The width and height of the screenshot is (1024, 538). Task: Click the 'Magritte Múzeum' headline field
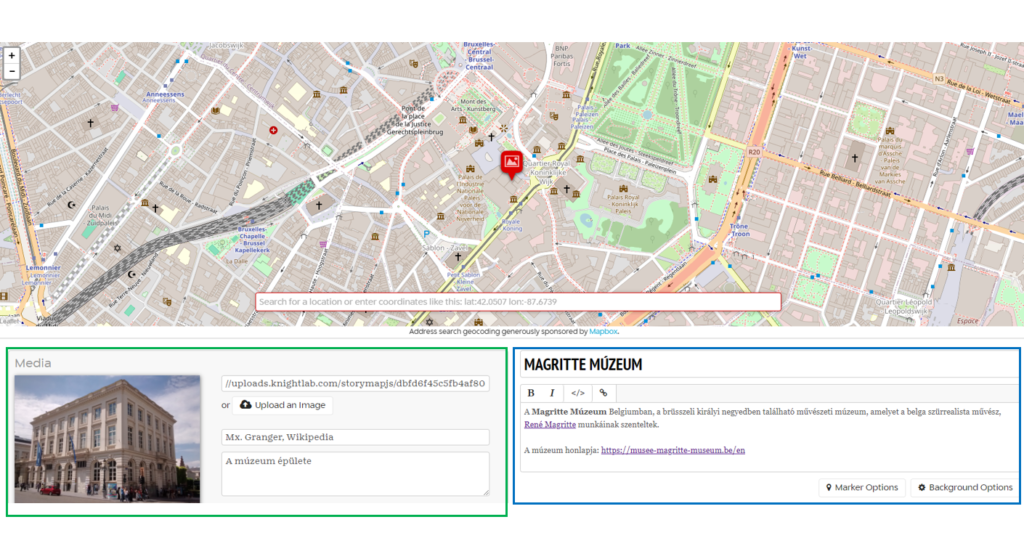tap(765, 365)
